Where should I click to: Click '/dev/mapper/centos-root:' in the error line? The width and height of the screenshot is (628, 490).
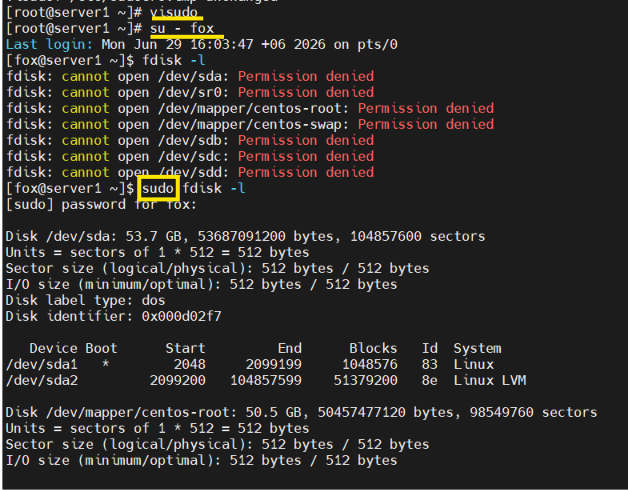click(254, 108)
